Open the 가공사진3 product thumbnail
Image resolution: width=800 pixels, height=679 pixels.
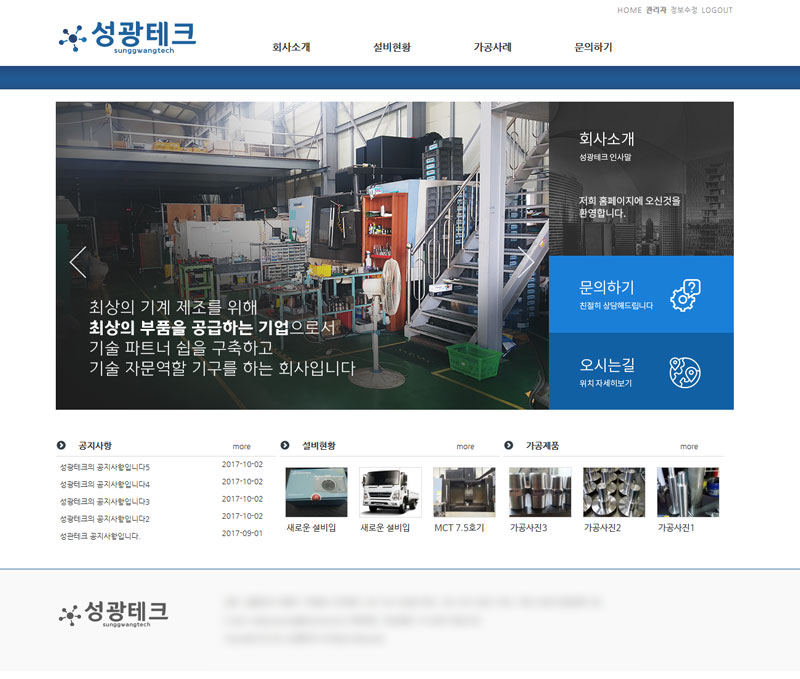click(x=540, y=492)
